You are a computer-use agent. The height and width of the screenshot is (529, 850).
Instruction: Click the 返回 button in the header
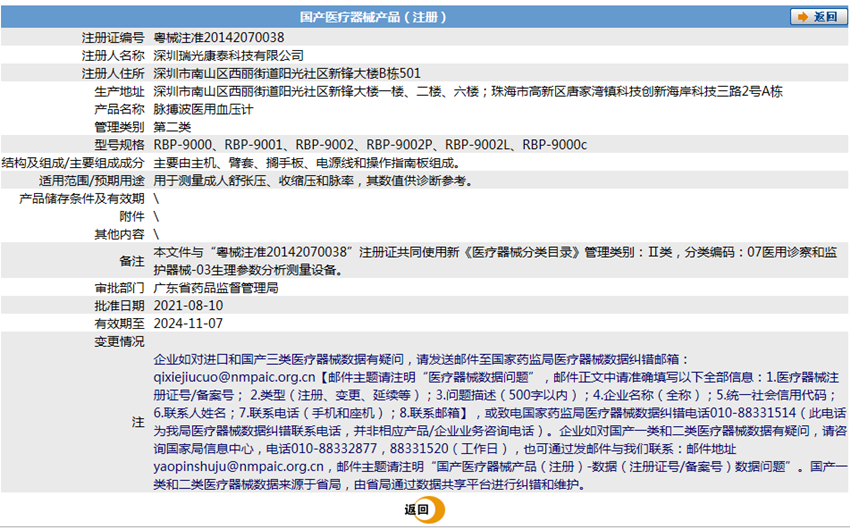point(818,17)
